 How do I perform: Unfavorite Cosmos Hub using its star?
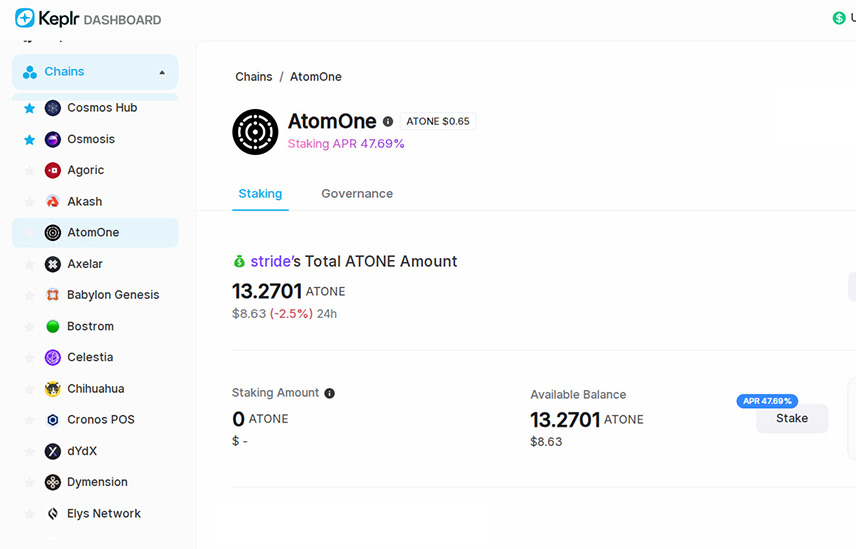[29, 108]
